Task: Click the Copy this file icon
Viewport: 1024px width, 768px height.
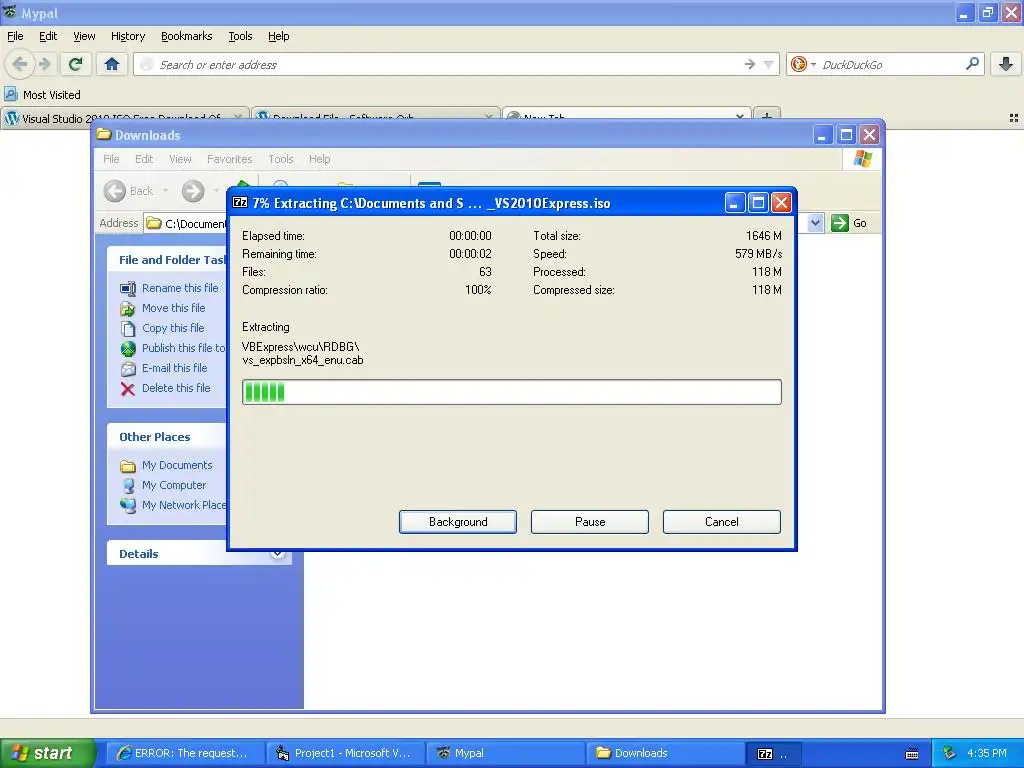Action: click(x=128, y=328)
